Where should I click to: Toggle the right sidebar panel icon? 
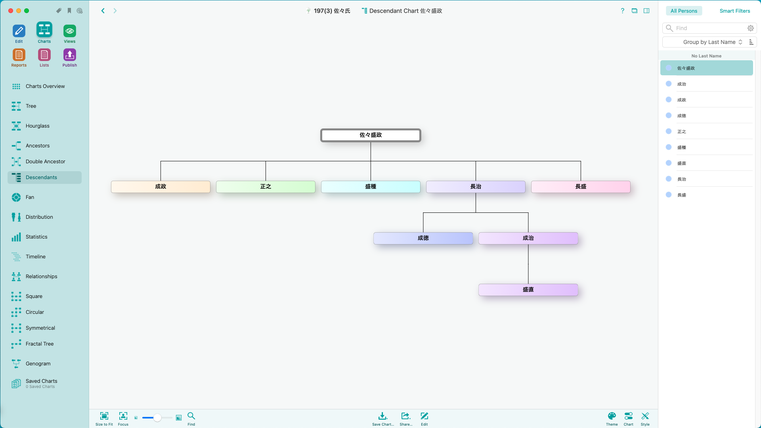click(x=646, y=11)
